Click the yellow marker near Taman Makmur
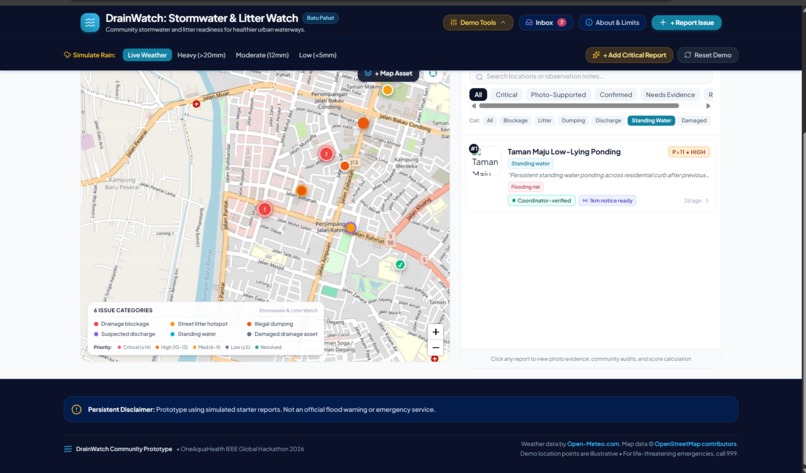Image resolution: width=806 pixels, height=473 pixels. click(x=388, y=90)
